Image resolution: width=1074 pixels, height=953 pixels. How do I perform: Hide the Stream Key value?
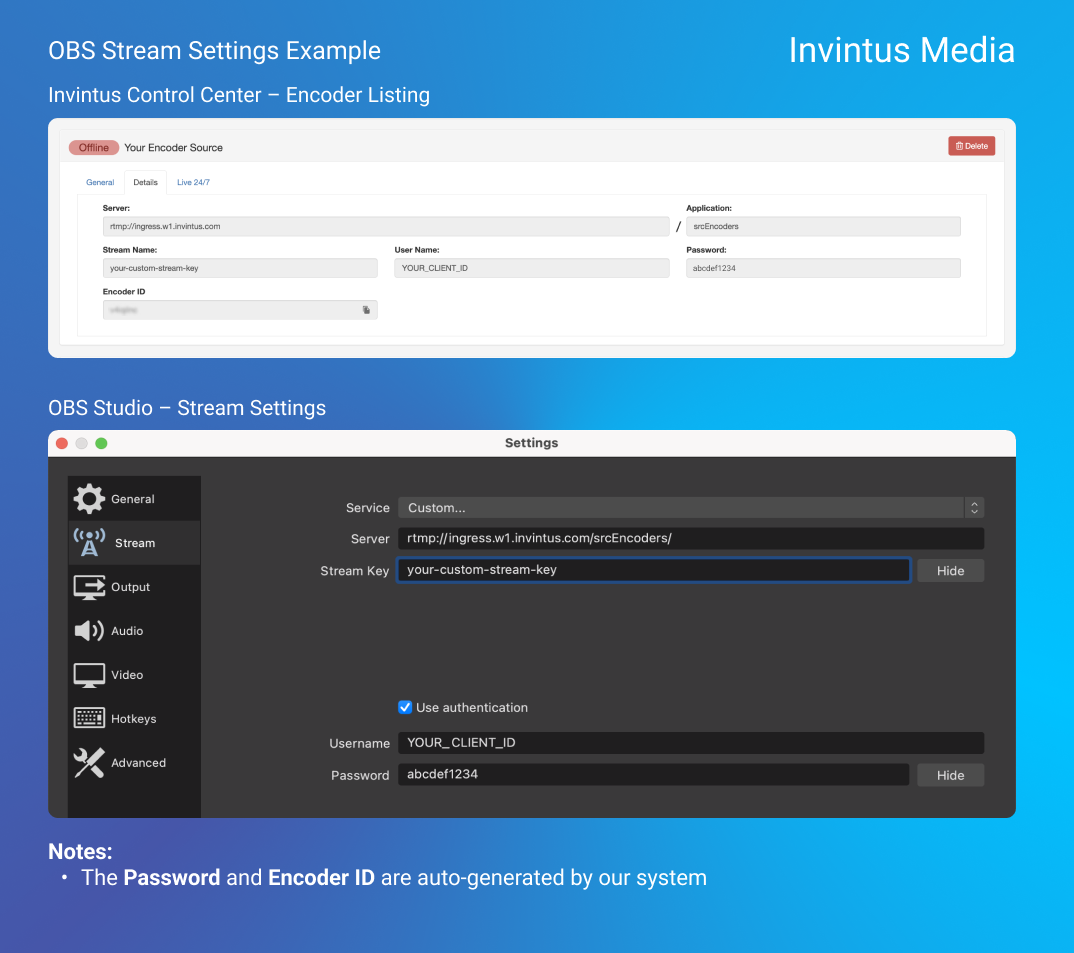[950, 571]
